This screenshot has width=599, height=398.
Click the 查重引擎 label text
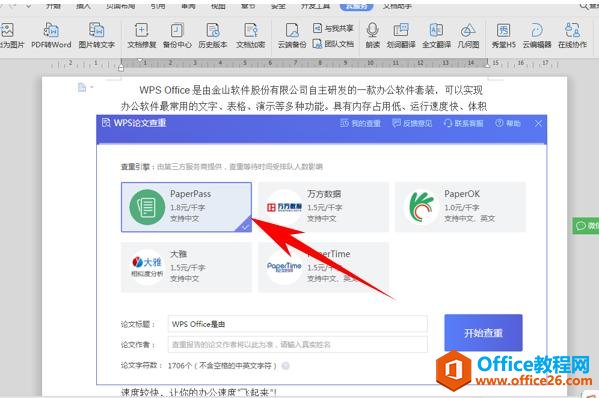[x=137, y=167]
